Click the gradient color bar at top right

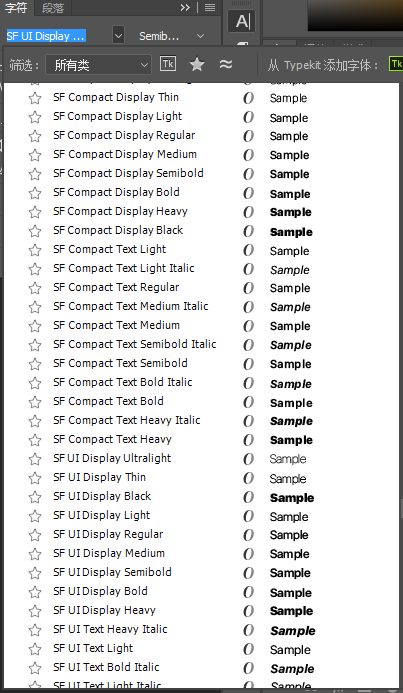pos(355,15)
